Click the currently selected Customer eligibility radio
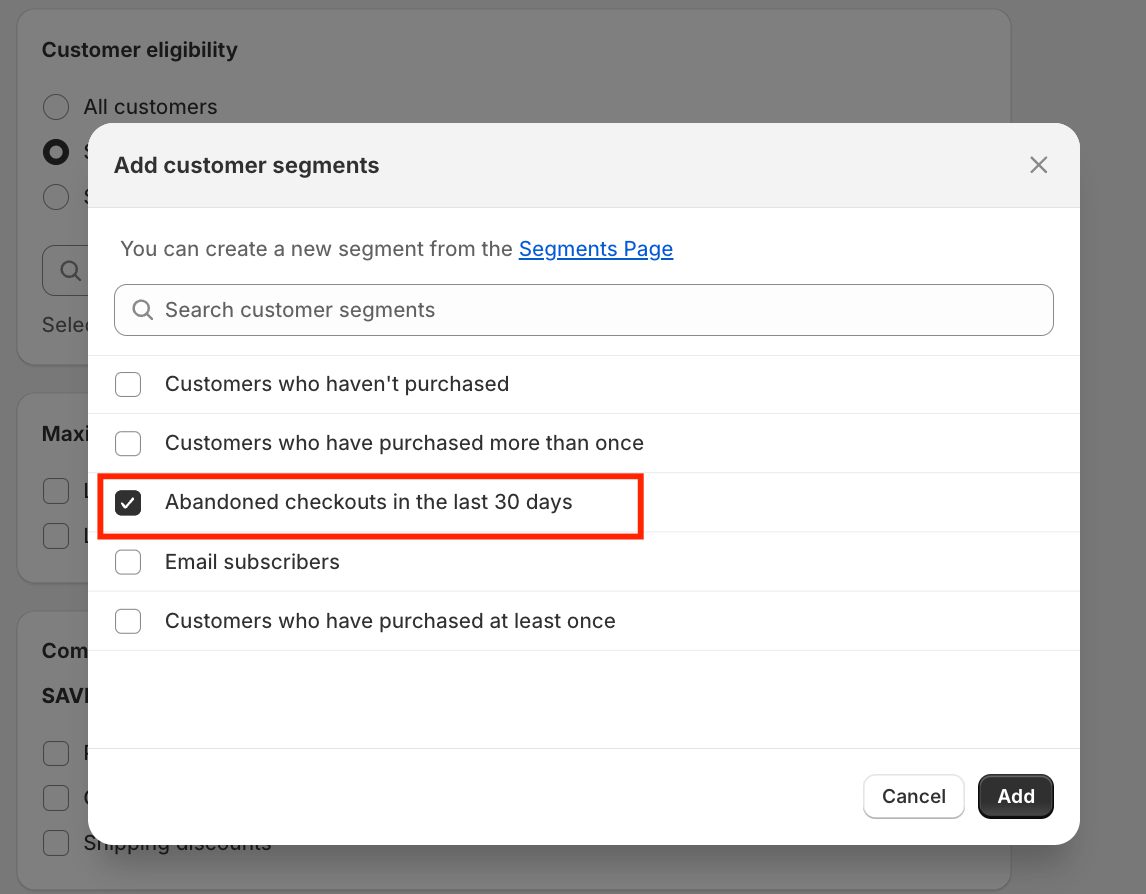This screenshot has width=1146, height=894. (x=56, y=152)
